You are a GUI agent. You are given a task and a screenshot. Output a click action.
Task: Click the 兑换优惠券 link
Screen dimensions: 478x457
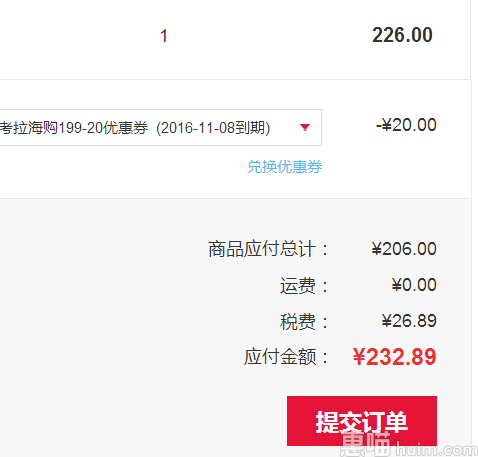(284, 167)
